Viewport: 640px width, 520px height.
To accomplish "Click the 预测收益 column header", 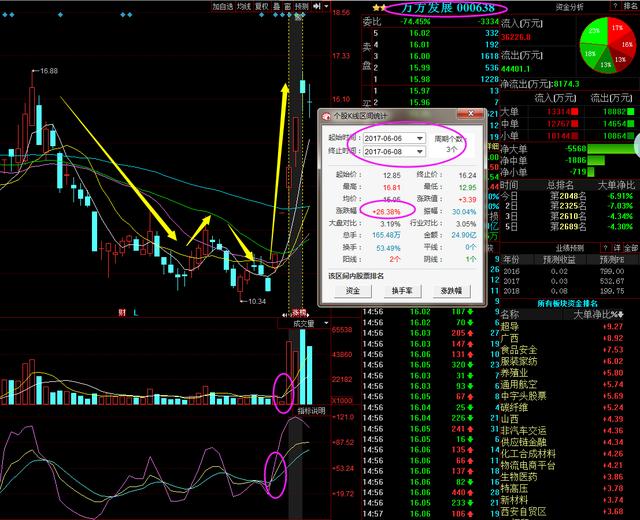I will pos(559,260).
